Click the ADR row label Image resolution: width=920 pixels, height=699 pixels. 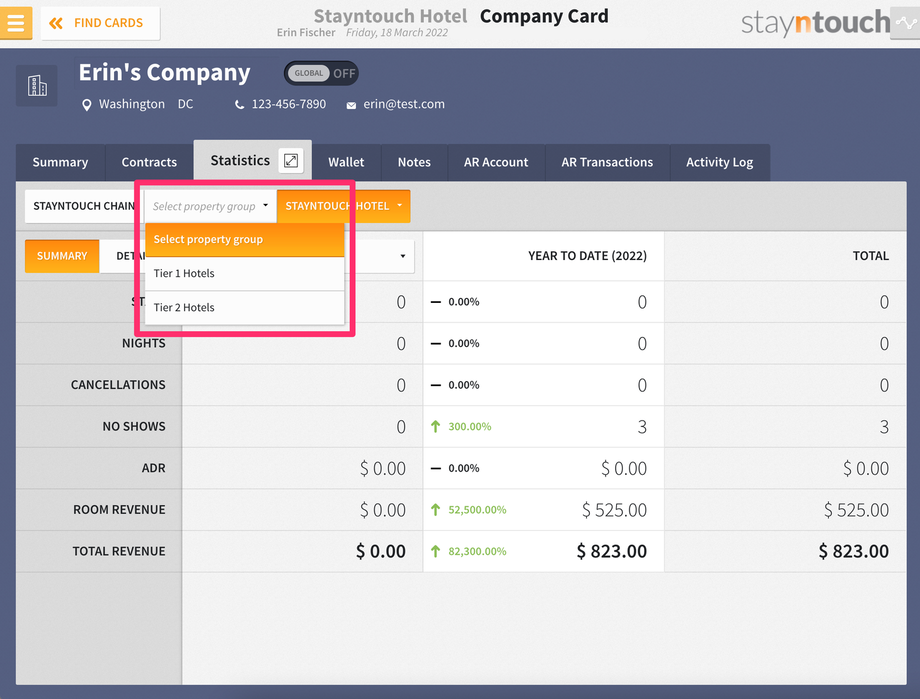click(x=154, y=468)
